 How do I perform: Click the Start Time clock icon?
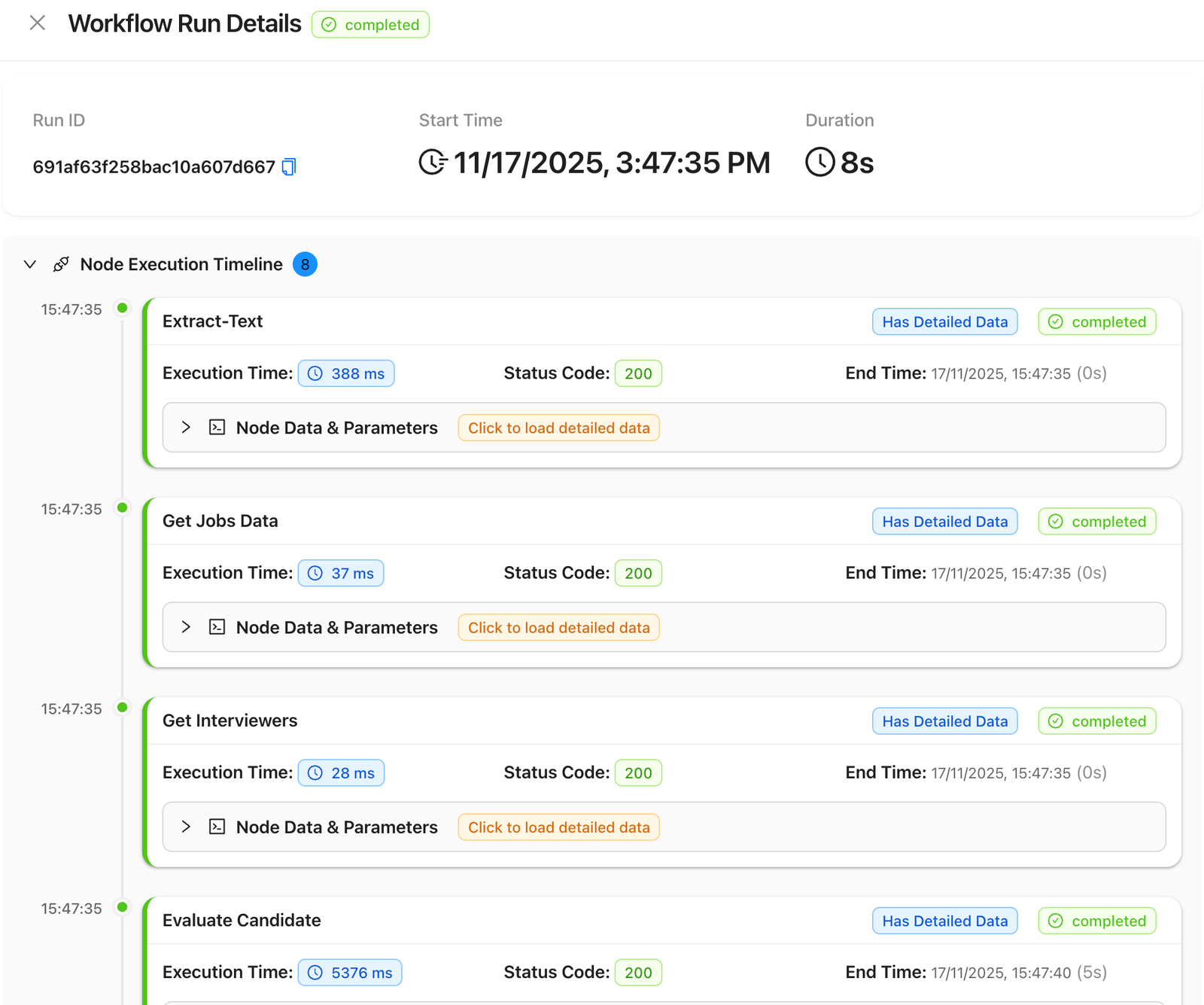(x=433, y=162)
